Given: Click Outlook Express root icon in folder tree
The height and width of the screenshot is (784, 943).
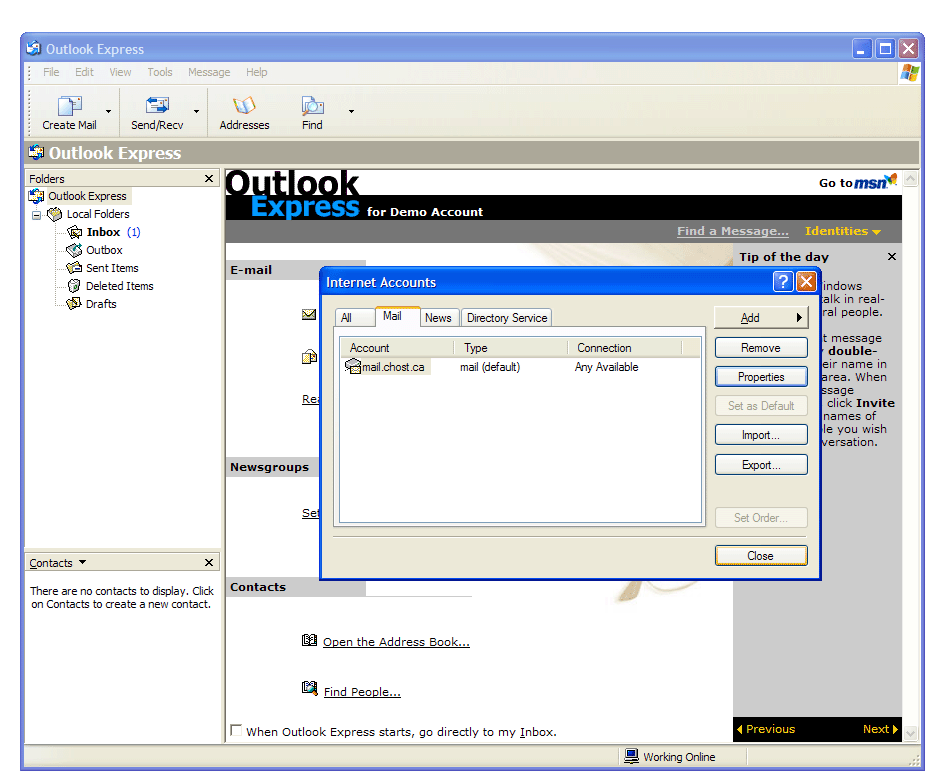Looking at the screenshot, I should [36, 196].
